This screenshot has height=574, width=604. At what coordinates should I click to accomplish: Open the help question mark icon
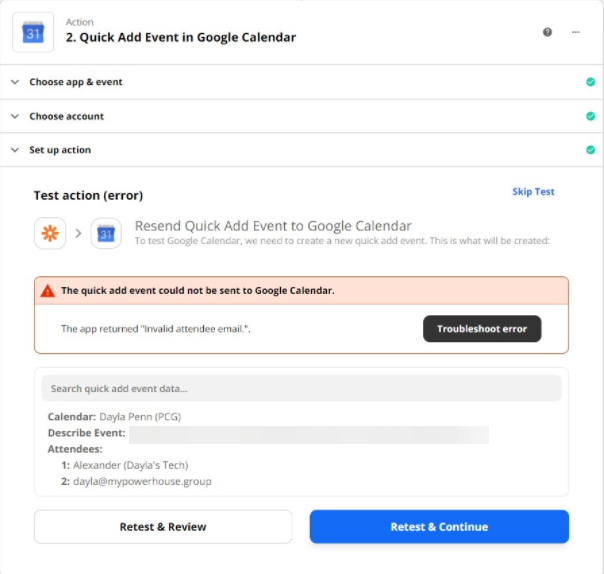(x=548, y=32)
